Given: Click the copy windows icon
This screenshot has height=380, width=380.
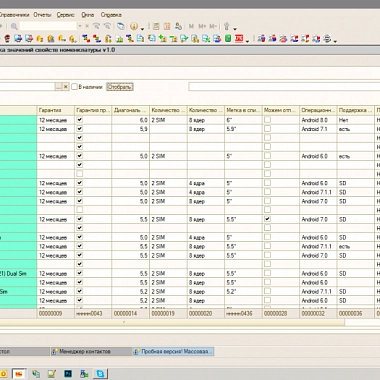Looking at the screenshot, I should coord(121,26).
